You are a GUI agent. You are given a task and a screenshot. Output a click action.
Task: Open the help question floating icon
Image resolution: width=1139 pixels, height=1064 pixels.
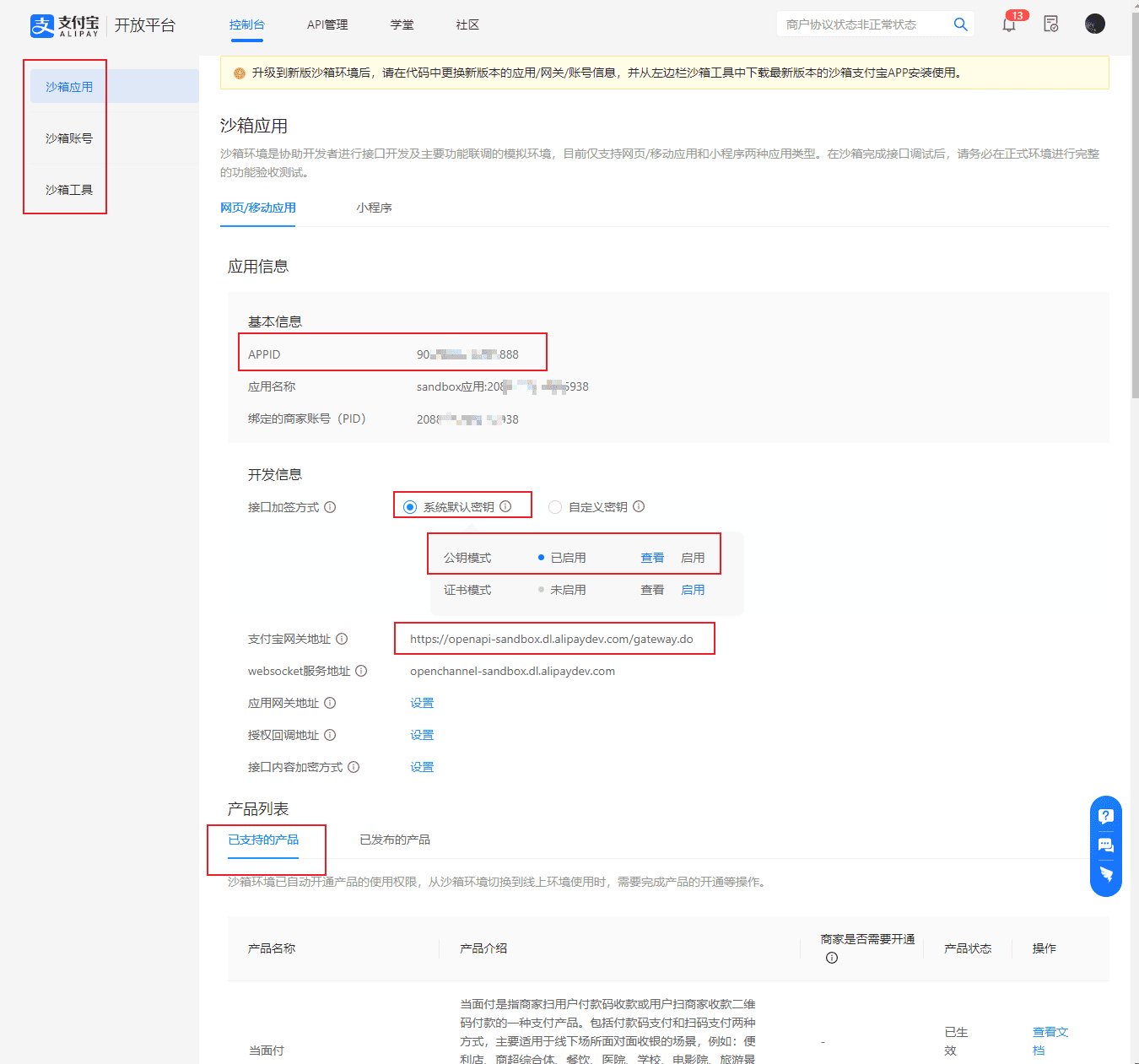pyautogui.click(x=1106, y=816)
